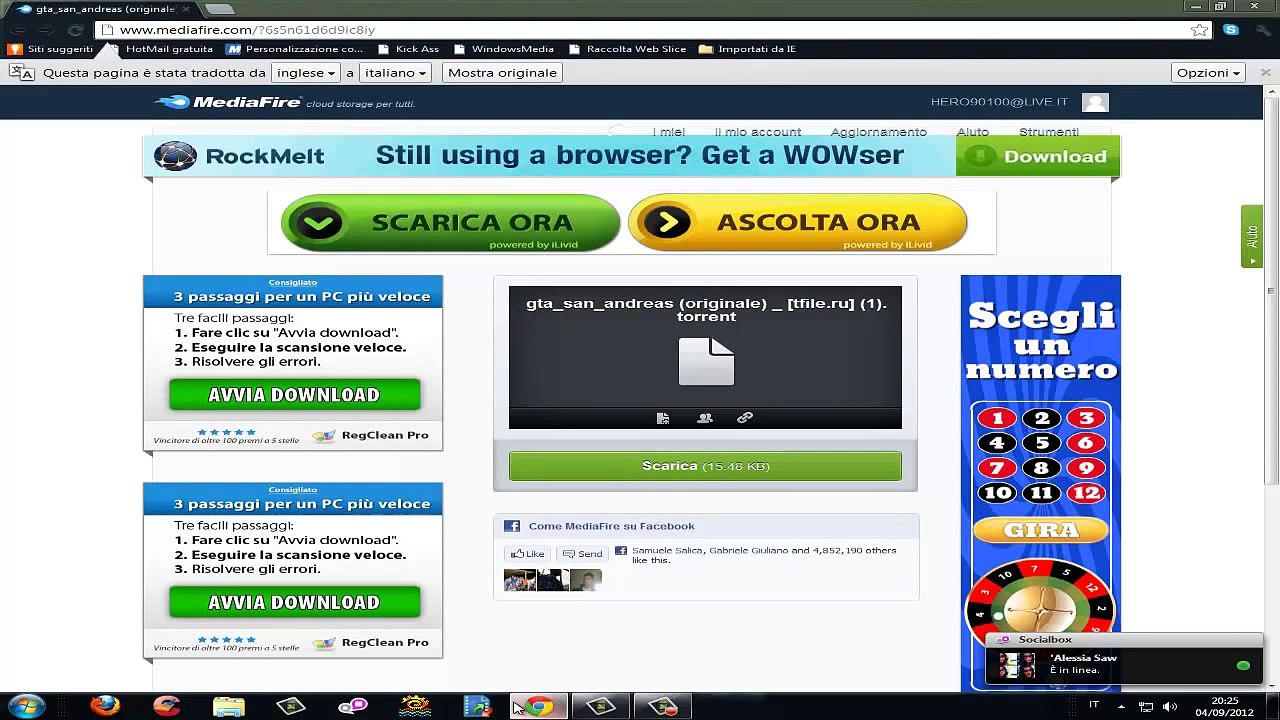Click the Facebook Send button
Image resolution: width=1280 pixels, height=720 pixels.
[582, 554]
